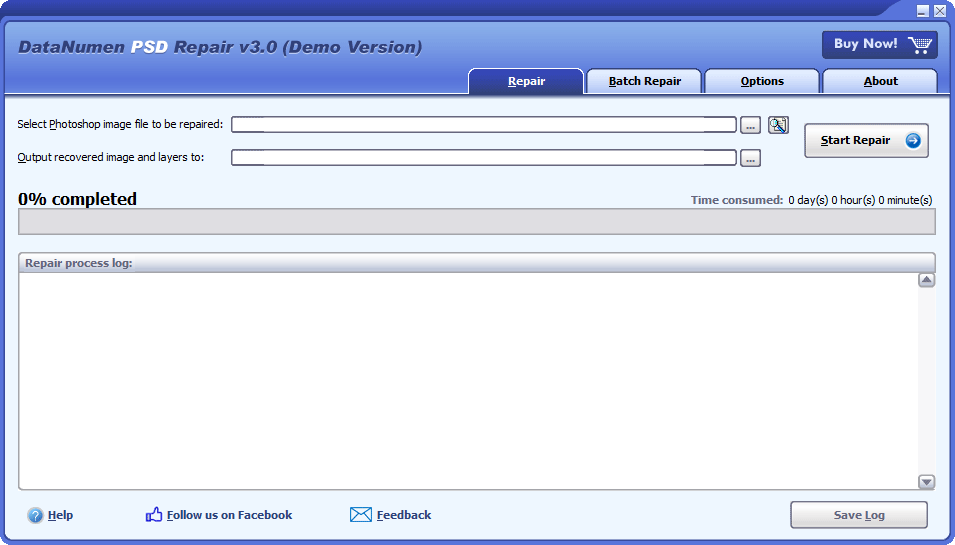
Task: Click the Feedback envelope icon
Action: (361, 515)
